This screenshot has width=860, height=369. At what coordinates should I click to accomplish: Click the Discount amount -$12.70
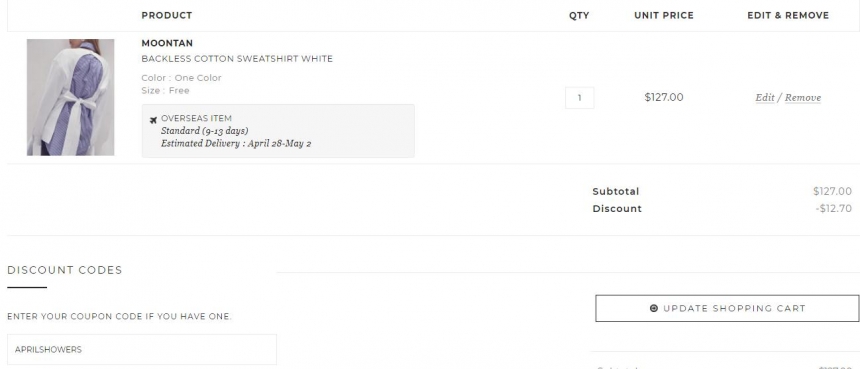point(834,208)
